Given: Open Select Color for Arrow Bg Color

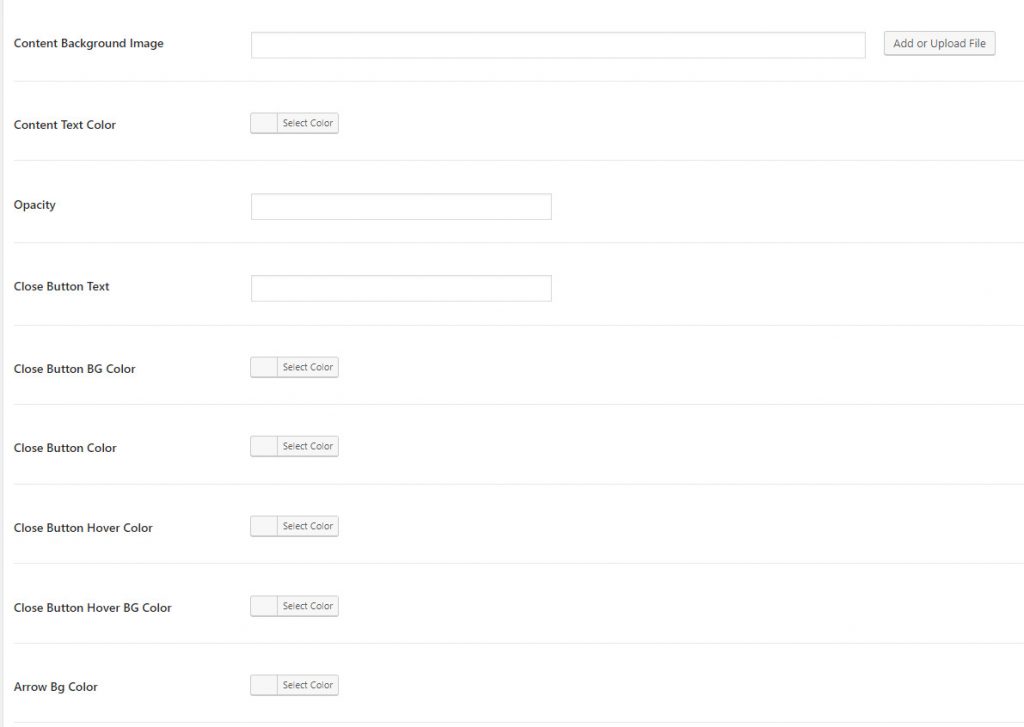Looking at the screenshot, I should click(x=308, y=686).
